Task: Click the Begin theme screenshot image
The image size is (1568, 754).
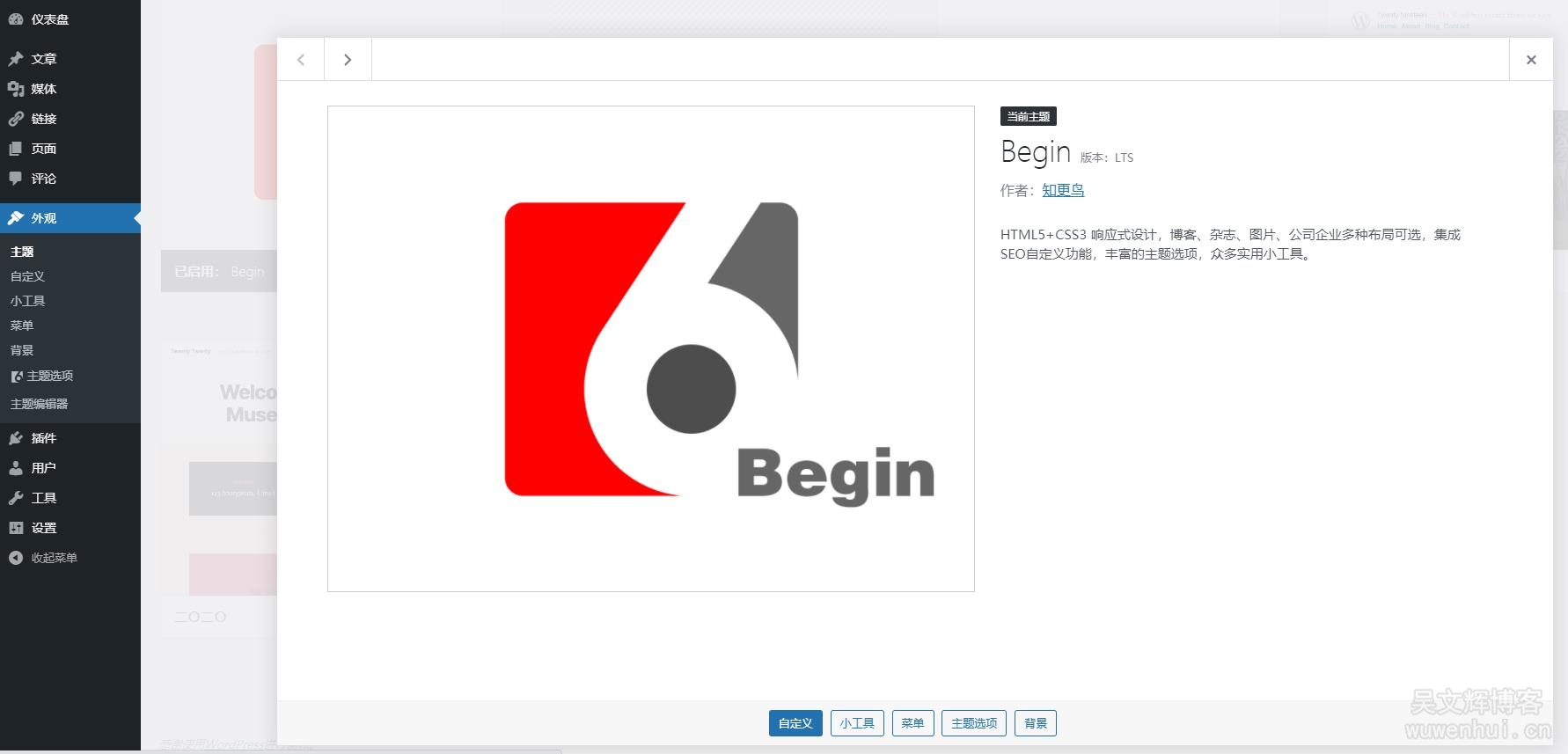Action: [650, 348]
